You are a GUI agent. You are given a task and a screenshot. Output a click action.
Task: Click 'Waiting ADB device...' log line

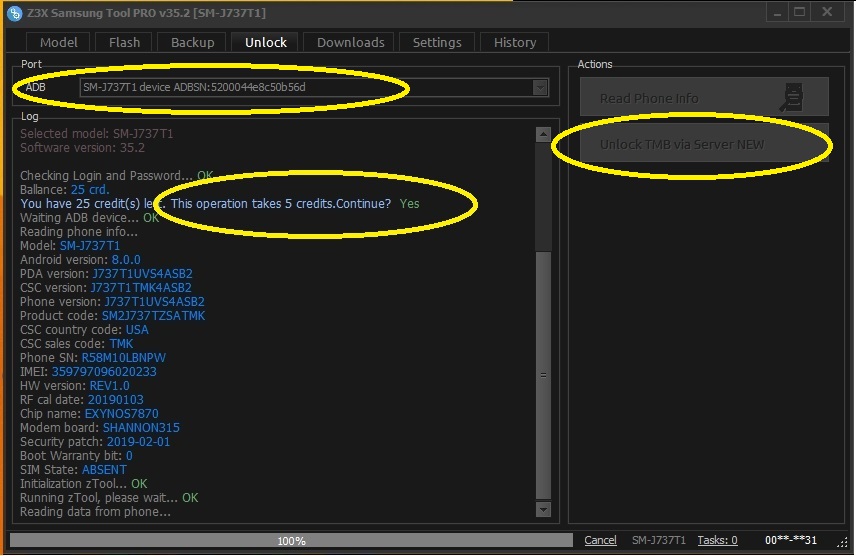pos(90,218)
